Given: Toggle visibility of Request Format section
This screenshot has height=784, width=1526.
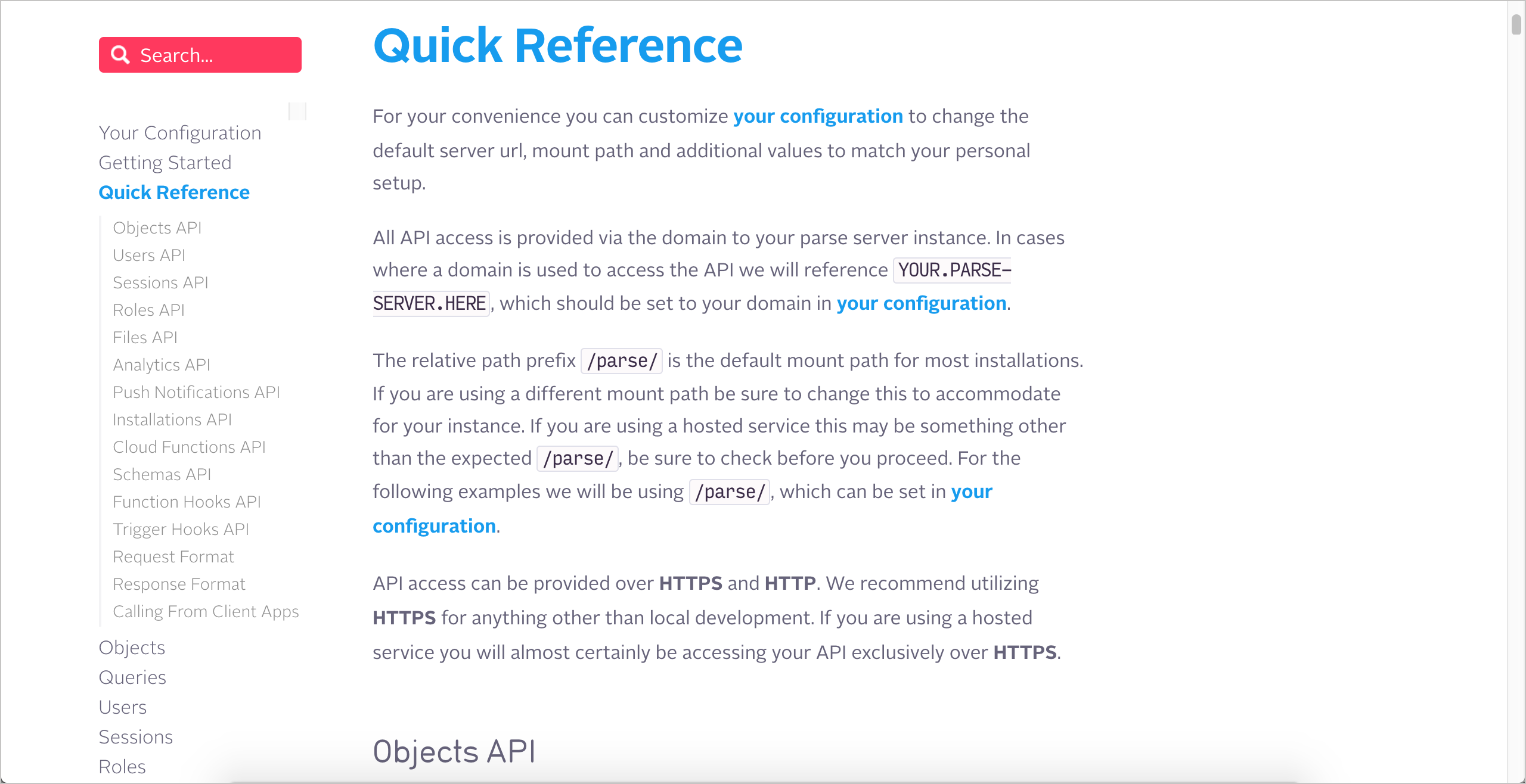Looking at the screenshot, I should (174, 556).
